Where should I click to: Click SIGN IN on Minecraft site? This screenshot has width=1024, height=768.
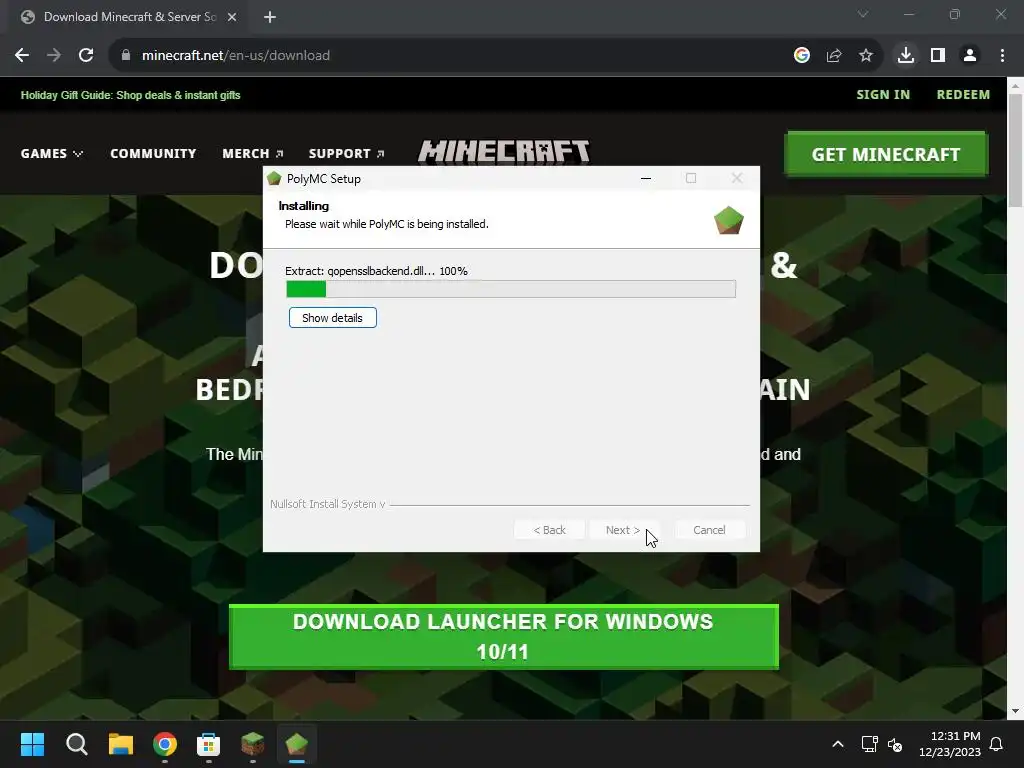(x=883, y=95)
